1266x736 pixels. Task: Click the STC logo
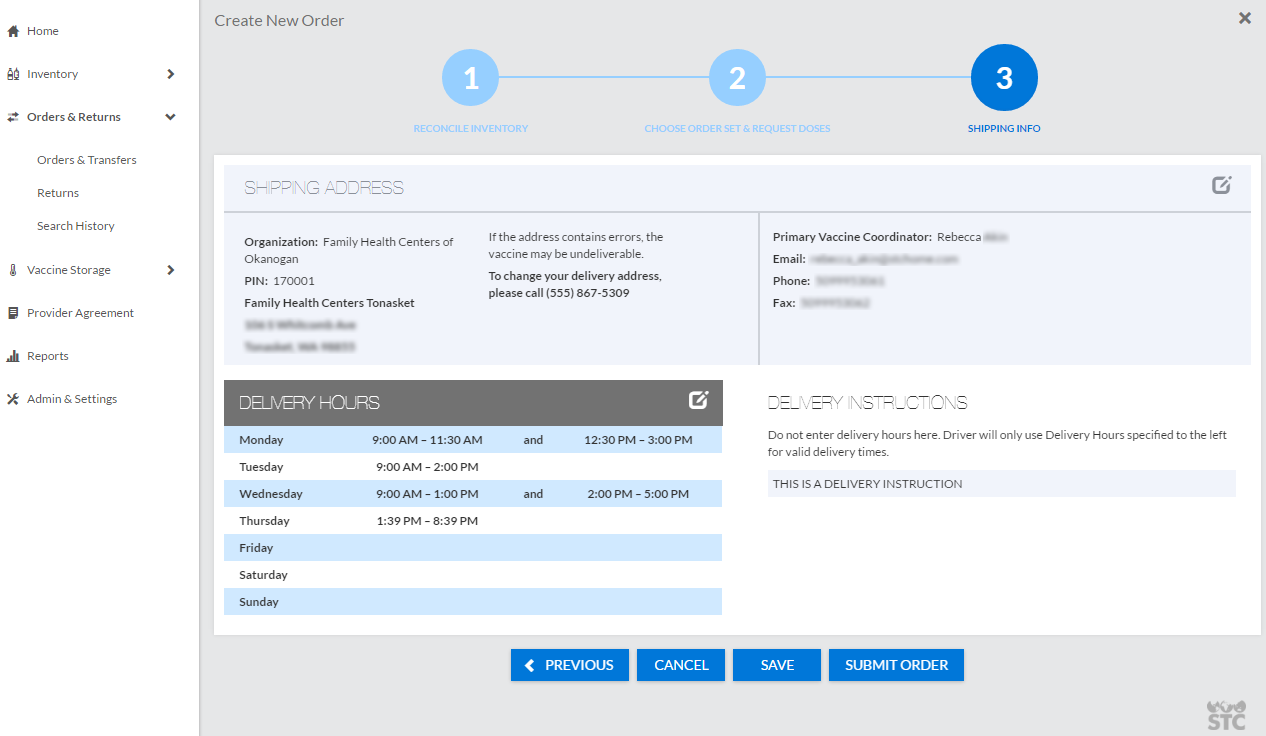(x=1227, y=712)
